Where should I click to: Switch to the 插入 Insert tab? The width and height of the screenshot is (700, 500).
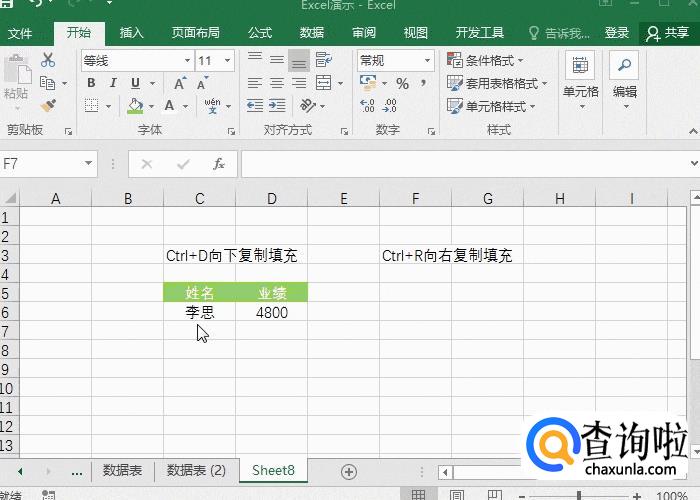coord(131,33)
